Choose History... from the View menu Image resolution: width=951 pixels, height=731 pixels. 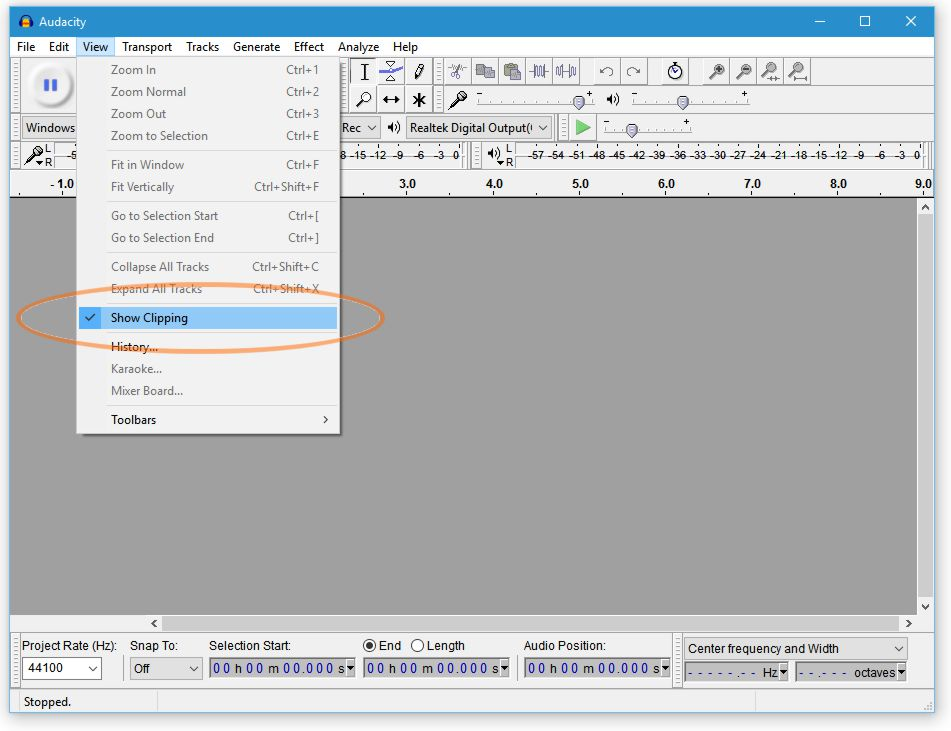tap(208, 347)
